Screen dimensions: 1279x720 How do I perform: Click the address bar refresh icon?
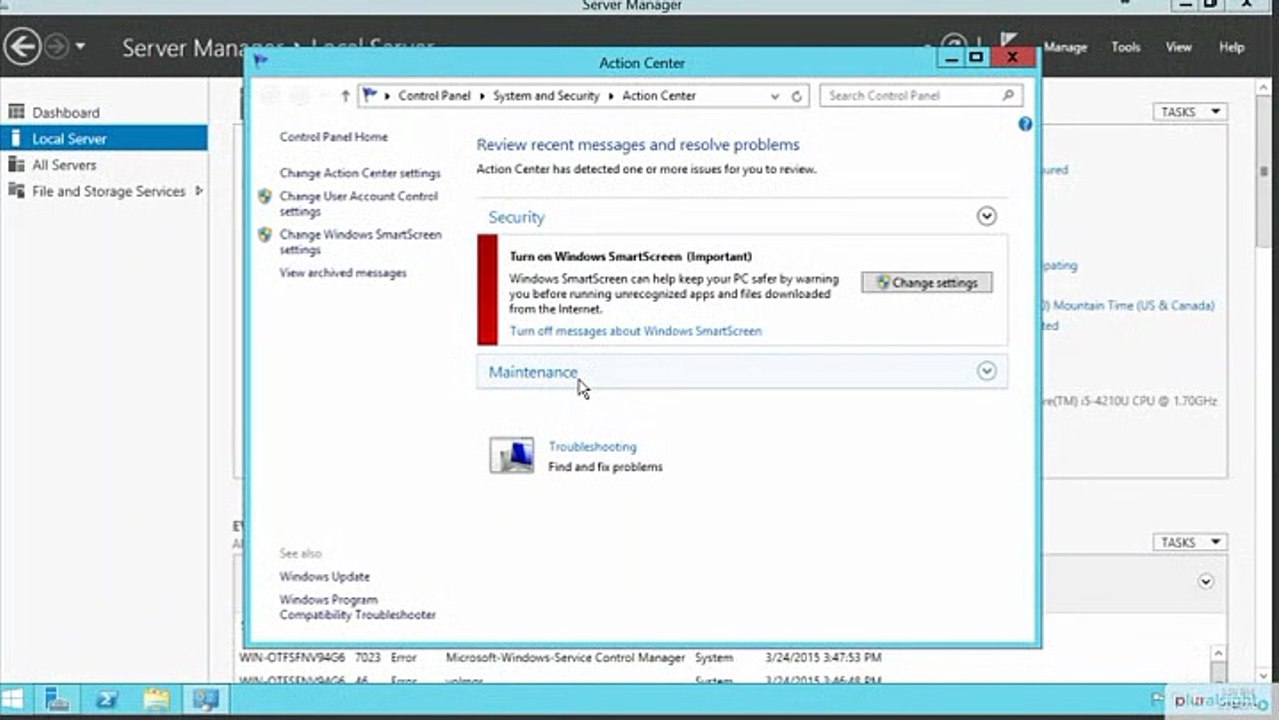point(797,96)
